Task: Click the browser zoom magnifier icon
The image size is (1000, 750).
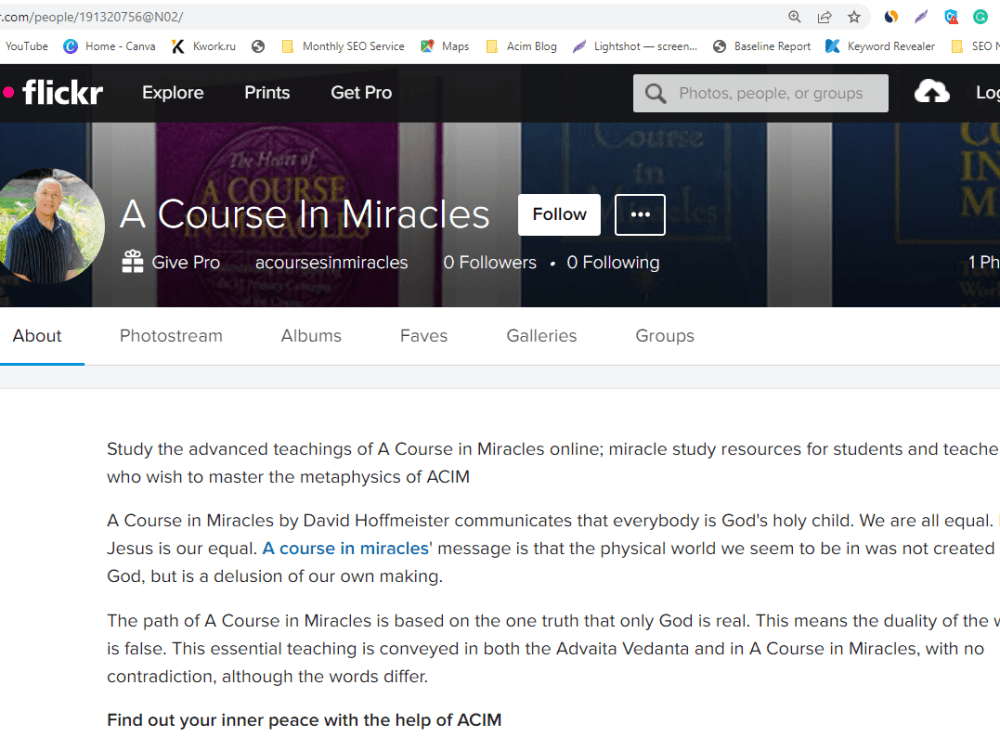Action: [x=794, y=17]
